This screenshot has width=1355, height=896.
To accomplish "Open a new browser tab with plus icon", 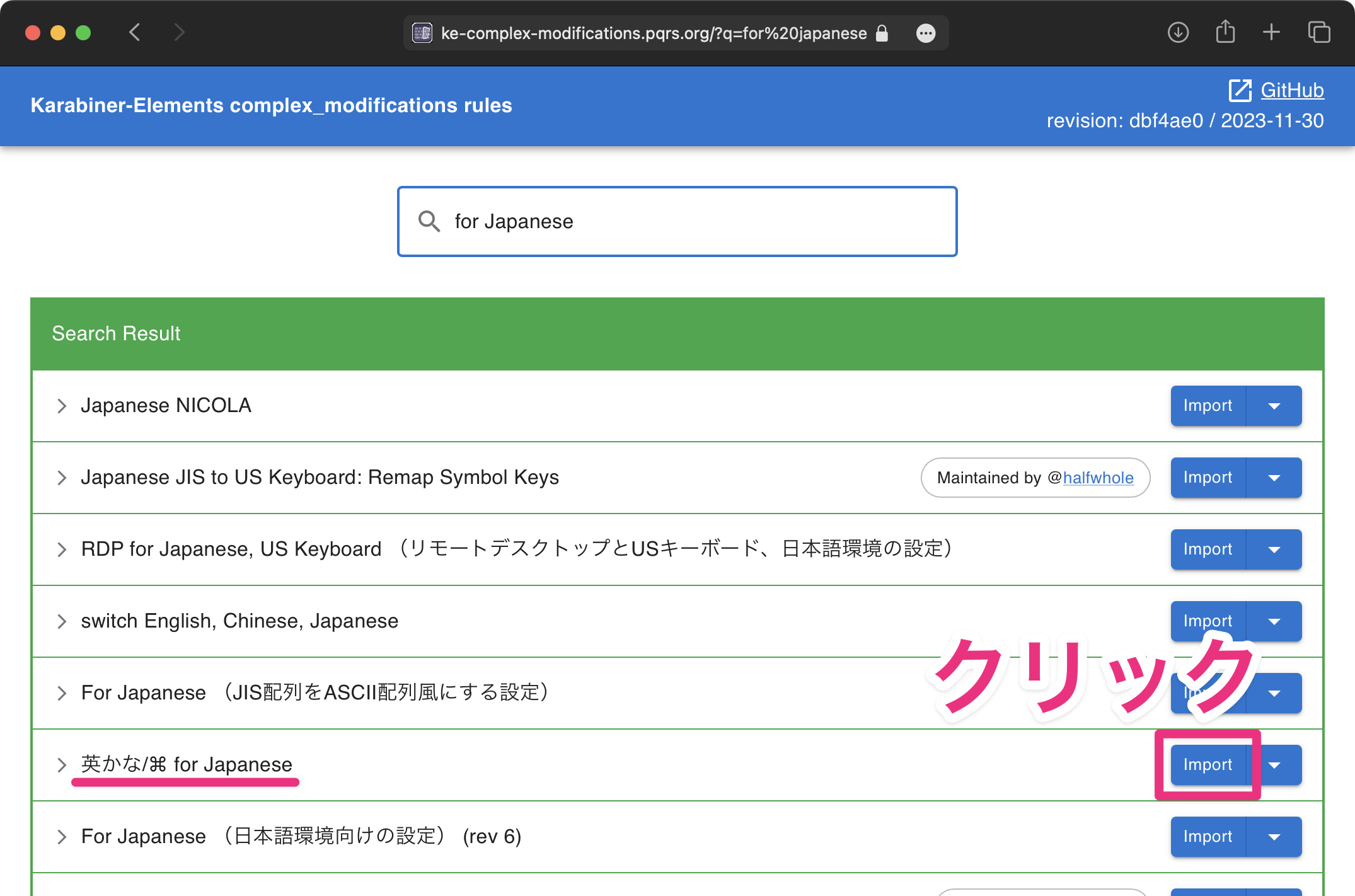I will point(1271,32).
